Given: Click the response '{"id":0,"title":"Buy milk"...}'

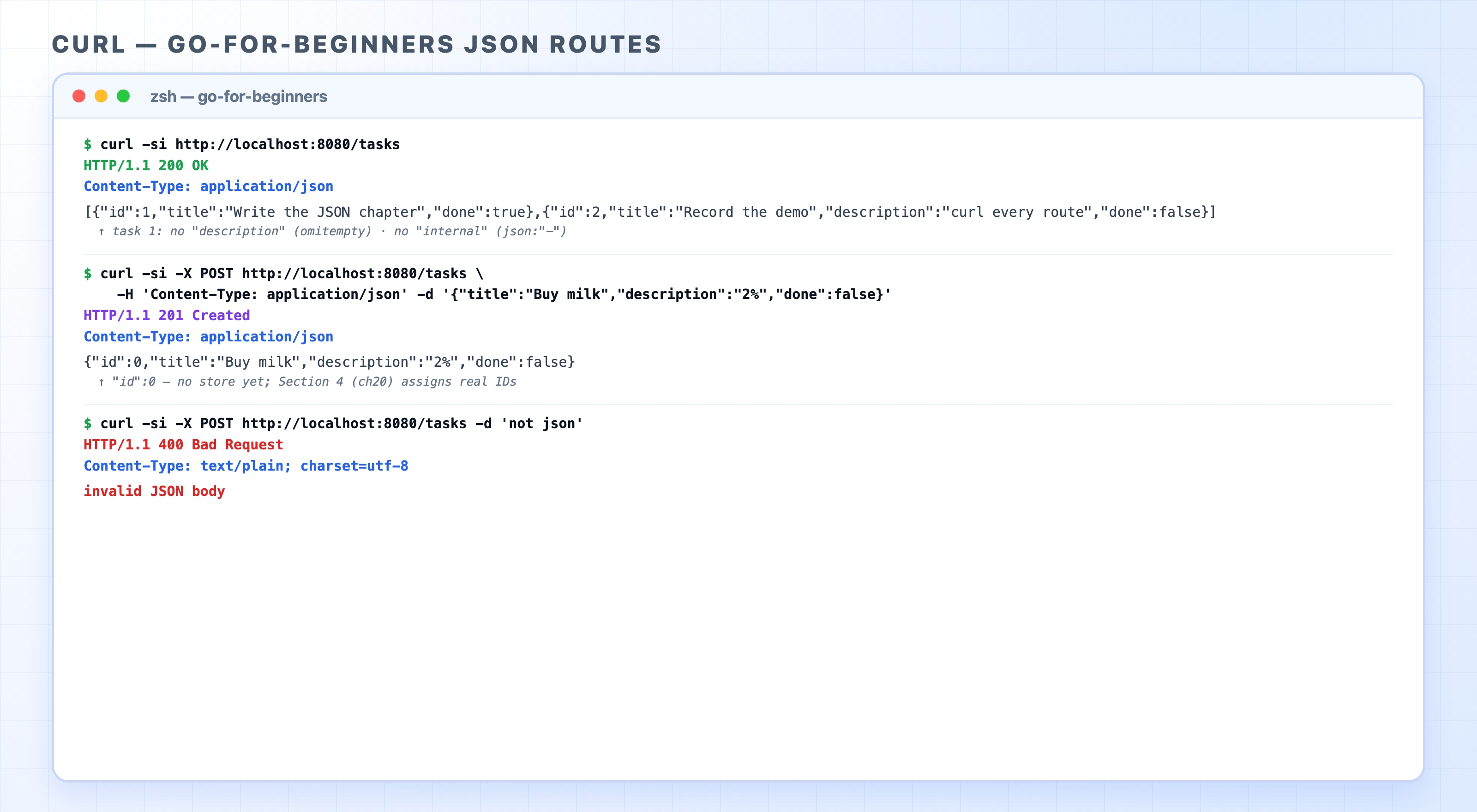Looking at the screenshot, I should 330,362.
